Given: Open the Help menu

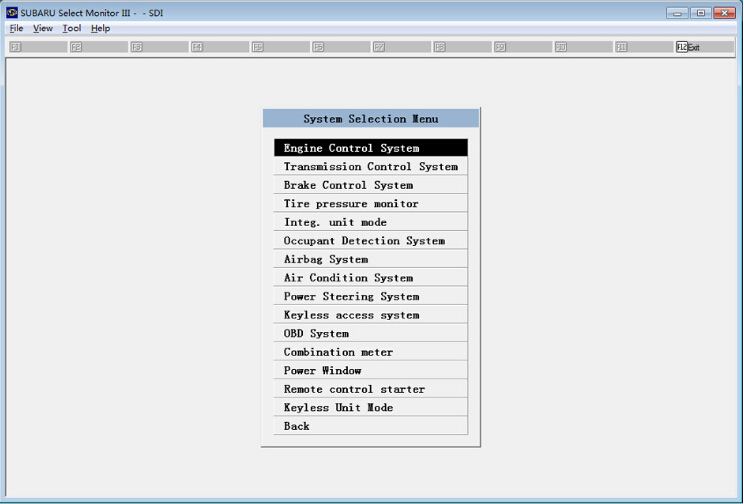Looking at the screenshot, I should [101, 28].
